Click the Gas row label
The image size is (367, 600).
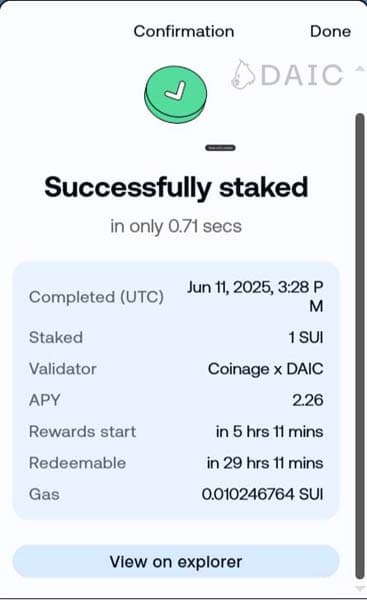tap(44, 494)
